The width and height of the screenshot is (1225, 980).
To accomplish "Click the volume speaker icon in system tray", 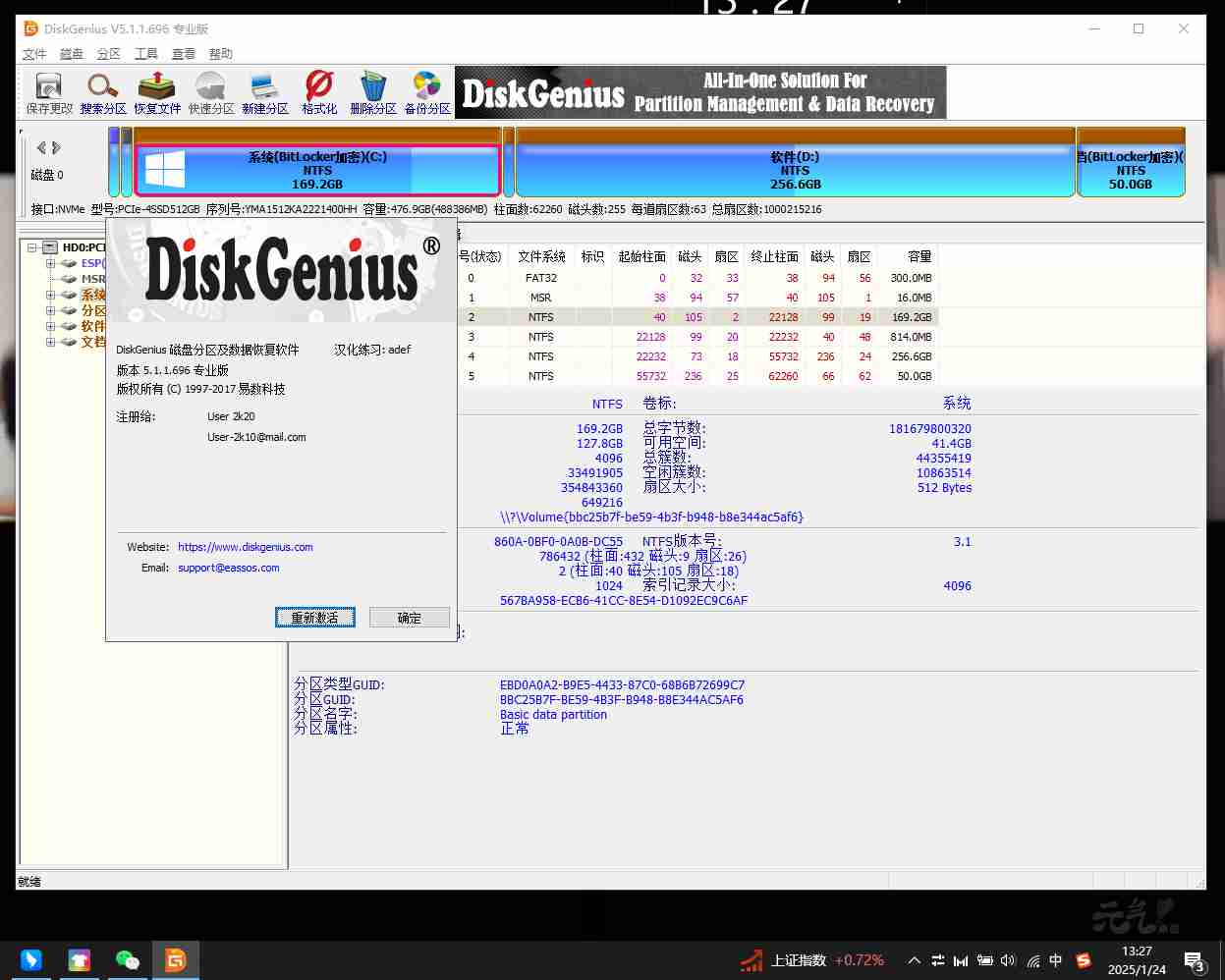I will (x=1009, y=960).
